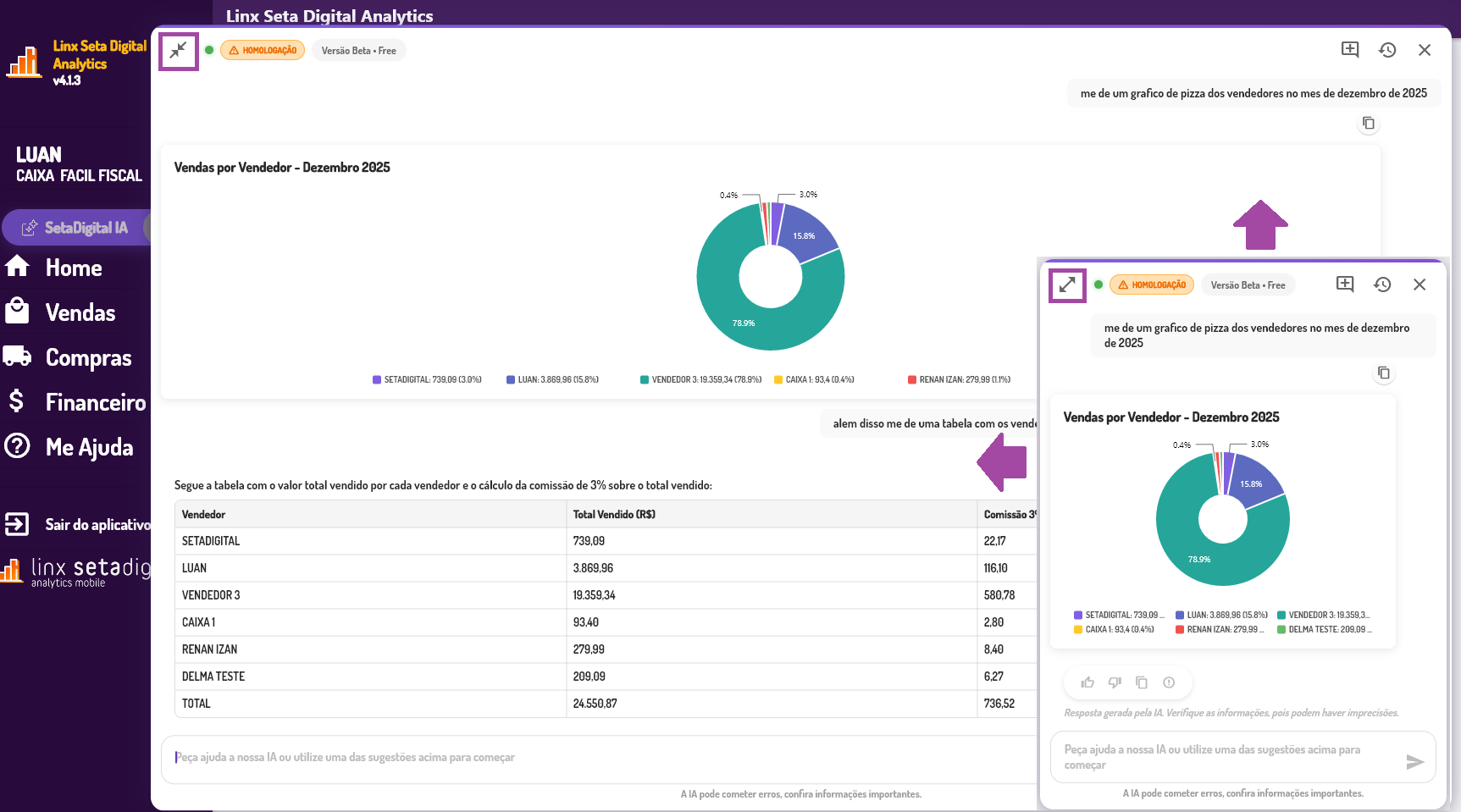Copy the pizza chart prompt in large panel
This screenshot has height=812, width=1461.
(1368, 124)
